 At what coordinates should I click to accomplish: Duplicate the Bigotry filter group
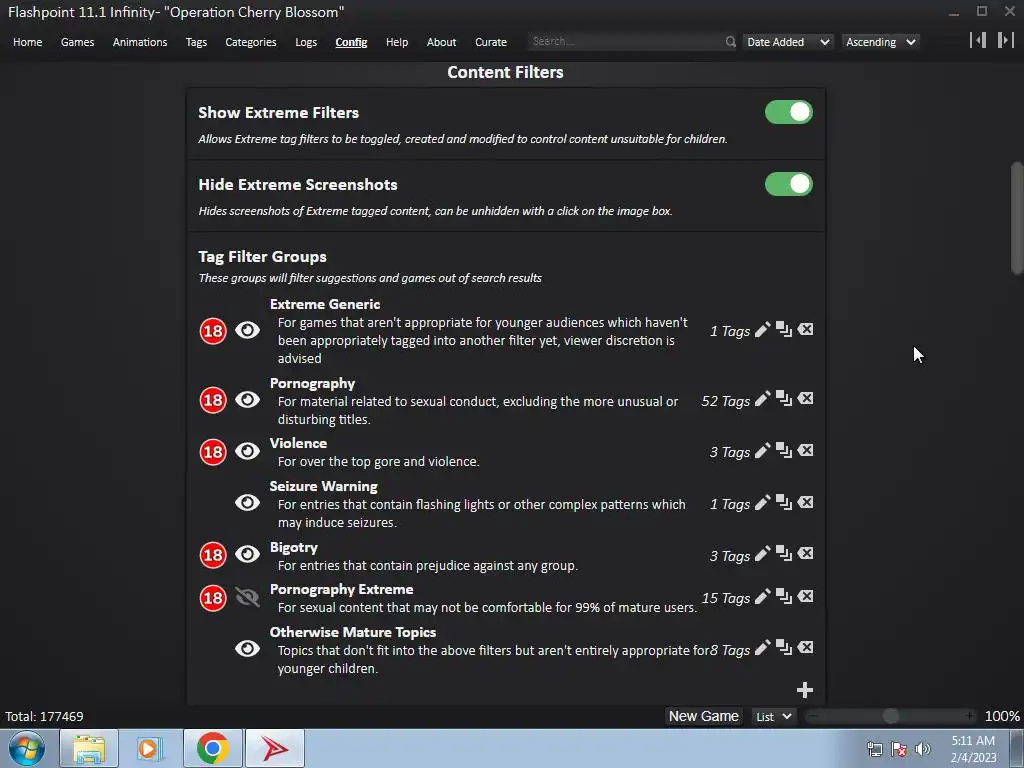click(784, 554)
